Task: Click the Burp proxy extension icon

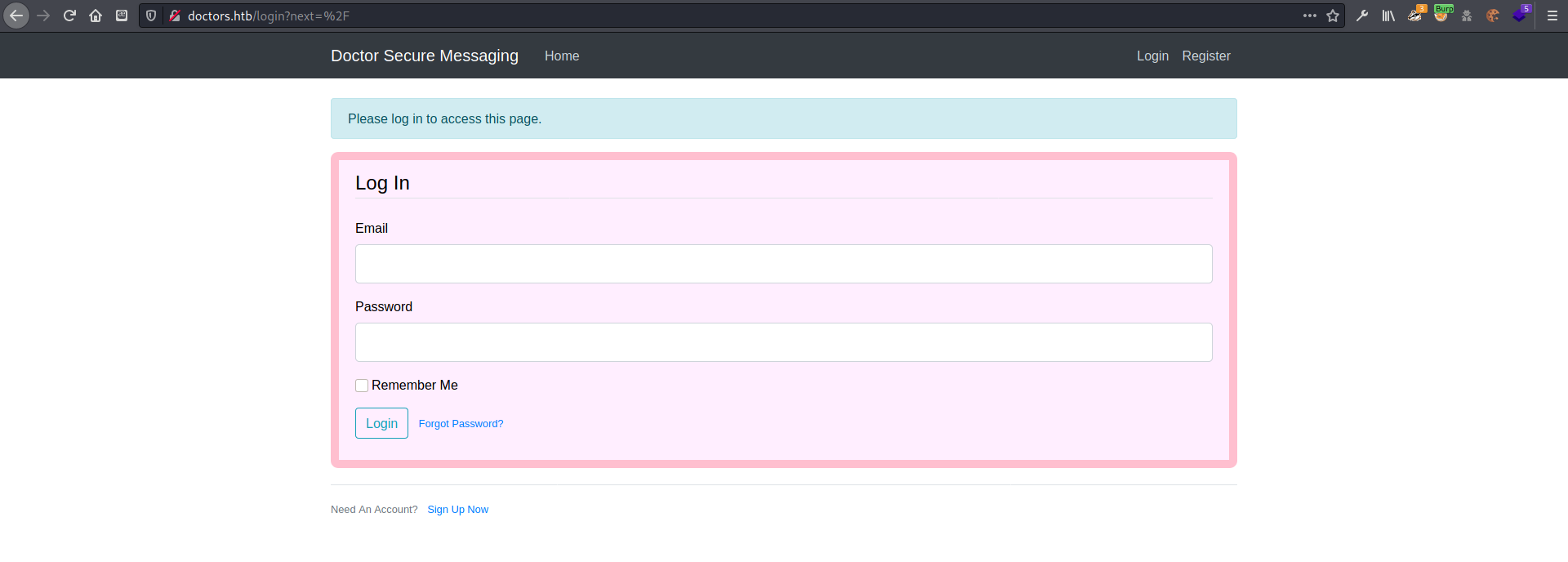Action: (x=1441, y=16)
